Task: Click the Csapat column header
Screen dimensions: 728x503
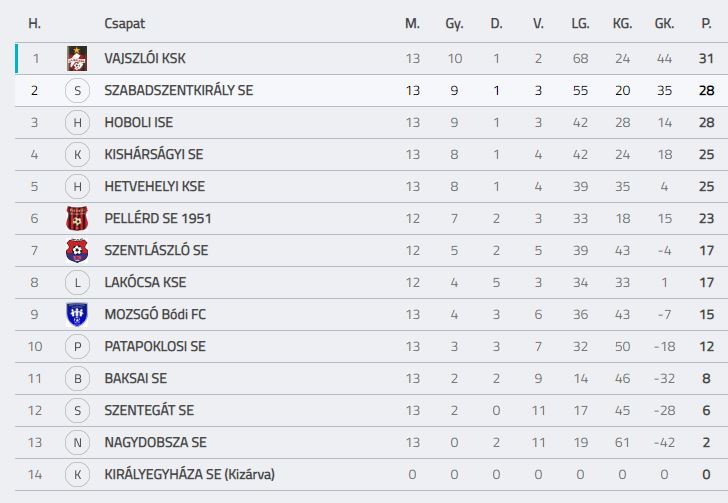Action: pos(124,24)
